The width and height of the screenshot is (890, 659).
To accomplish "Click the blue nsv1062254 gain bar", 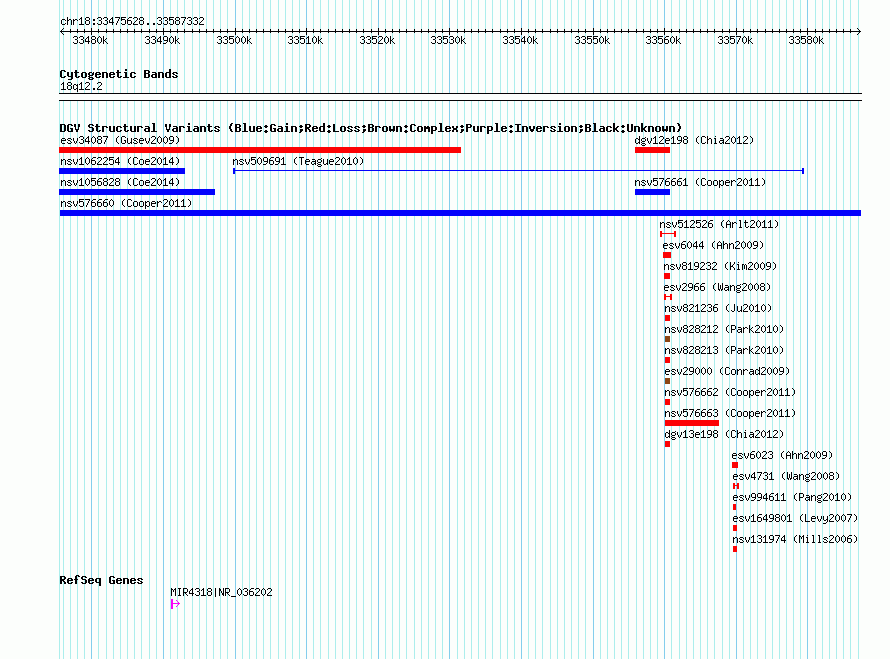I will [122, 171].
